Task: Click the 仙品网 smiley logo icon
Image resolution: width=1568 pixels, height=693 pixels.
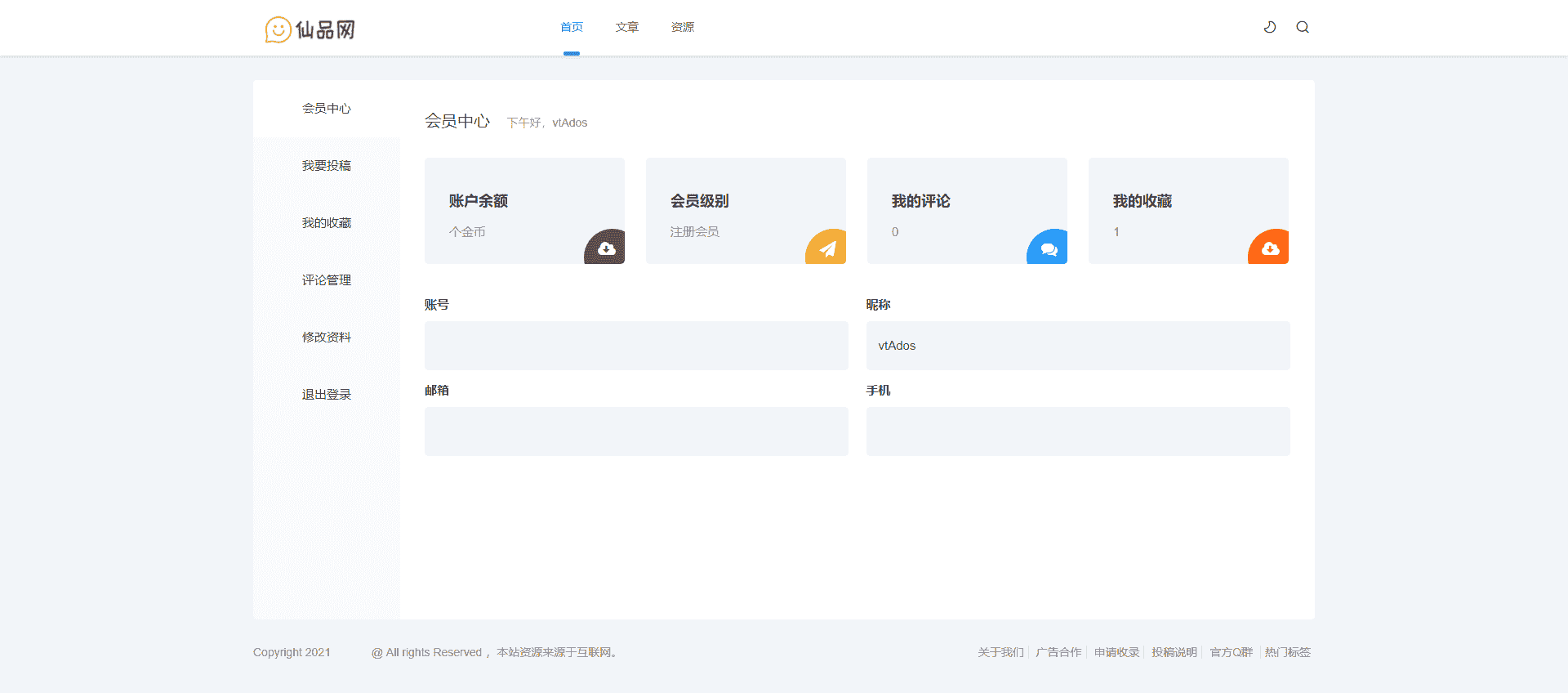Action: 278,29
